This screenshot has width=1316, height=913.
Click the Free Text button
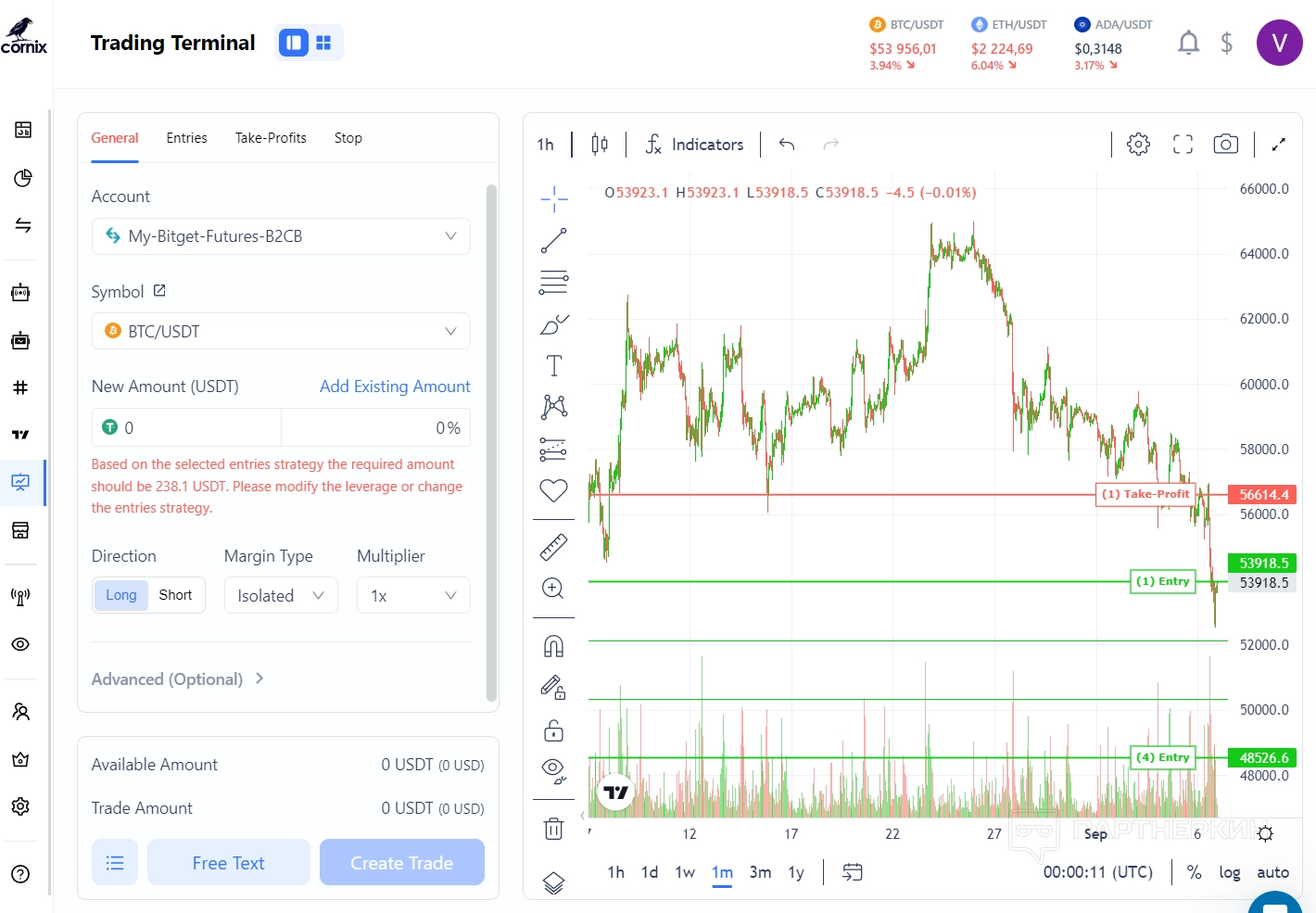click(x=228, y=863)
